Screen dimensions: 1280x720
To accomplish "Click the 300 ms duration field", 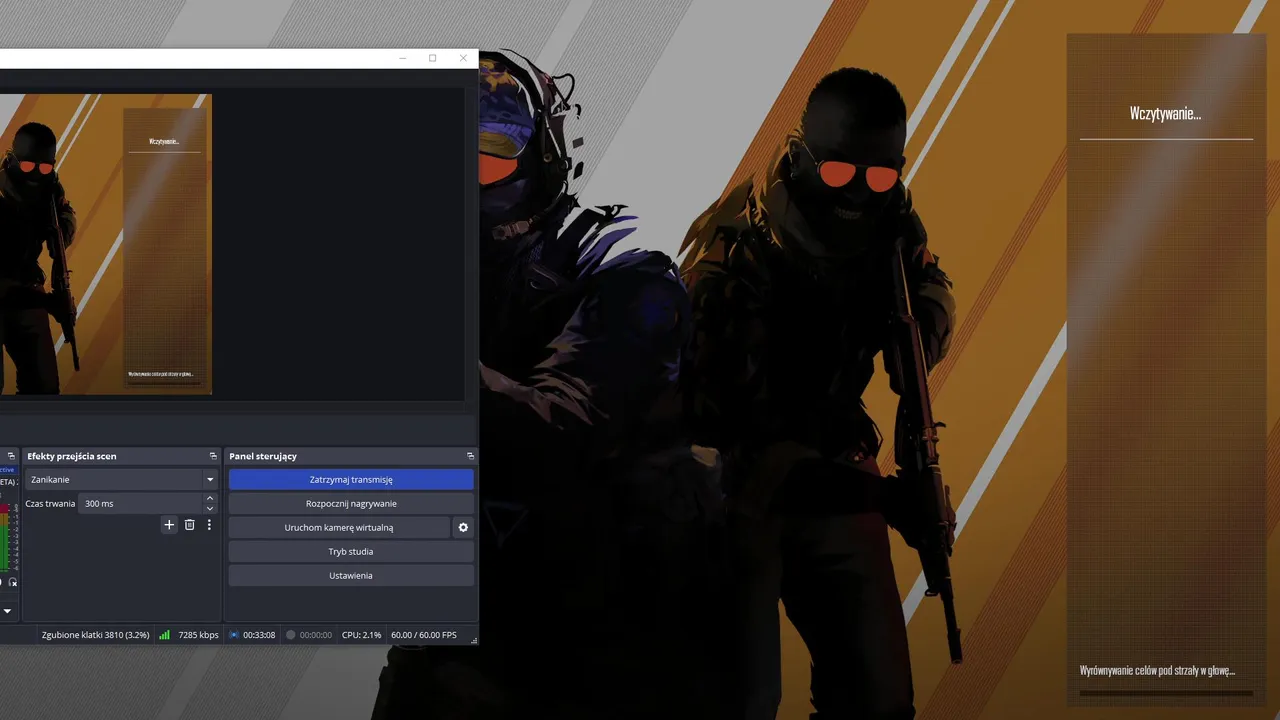I will 141,503.
